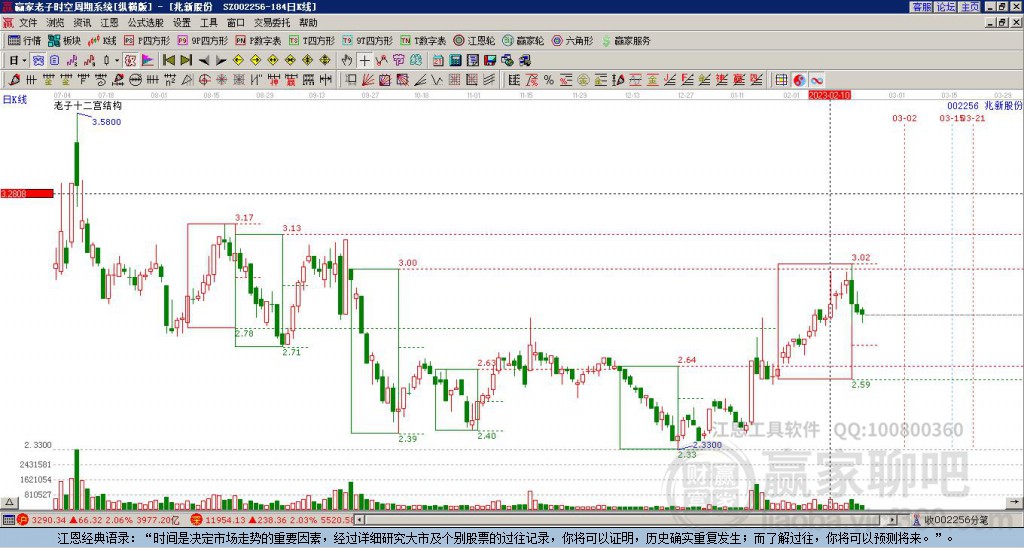The width and height of the screenshot is (1024, 548).
Task: Toggle the crosshair cursor tool
Action: (x=364, y=60)
